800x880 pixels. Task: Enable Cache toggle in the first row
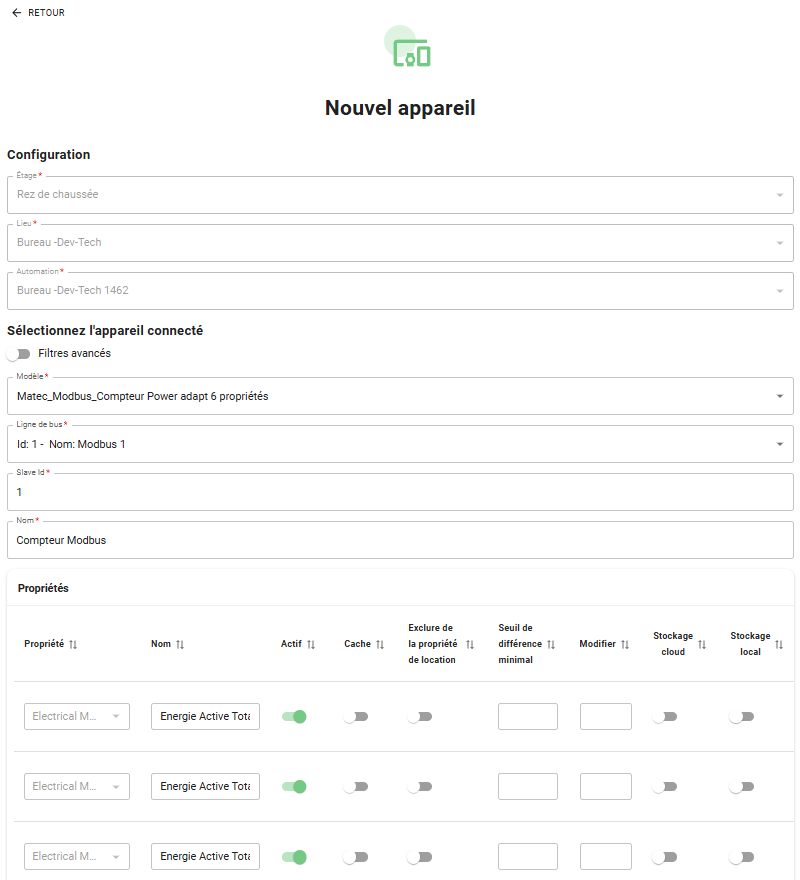356,717
